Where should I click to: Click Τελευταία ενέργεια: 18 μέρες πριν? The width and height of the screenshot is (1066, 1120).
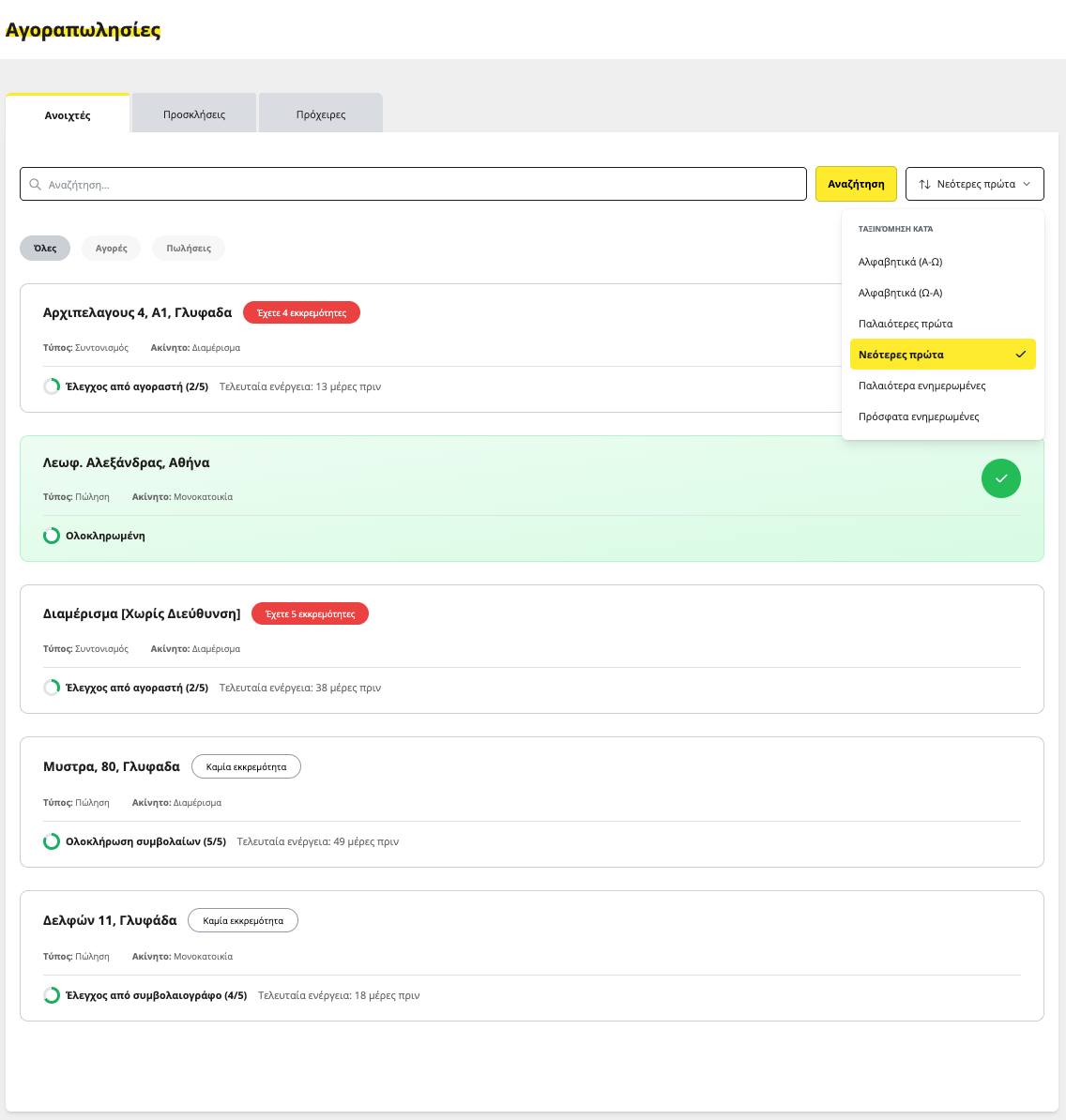click(339, 995)
